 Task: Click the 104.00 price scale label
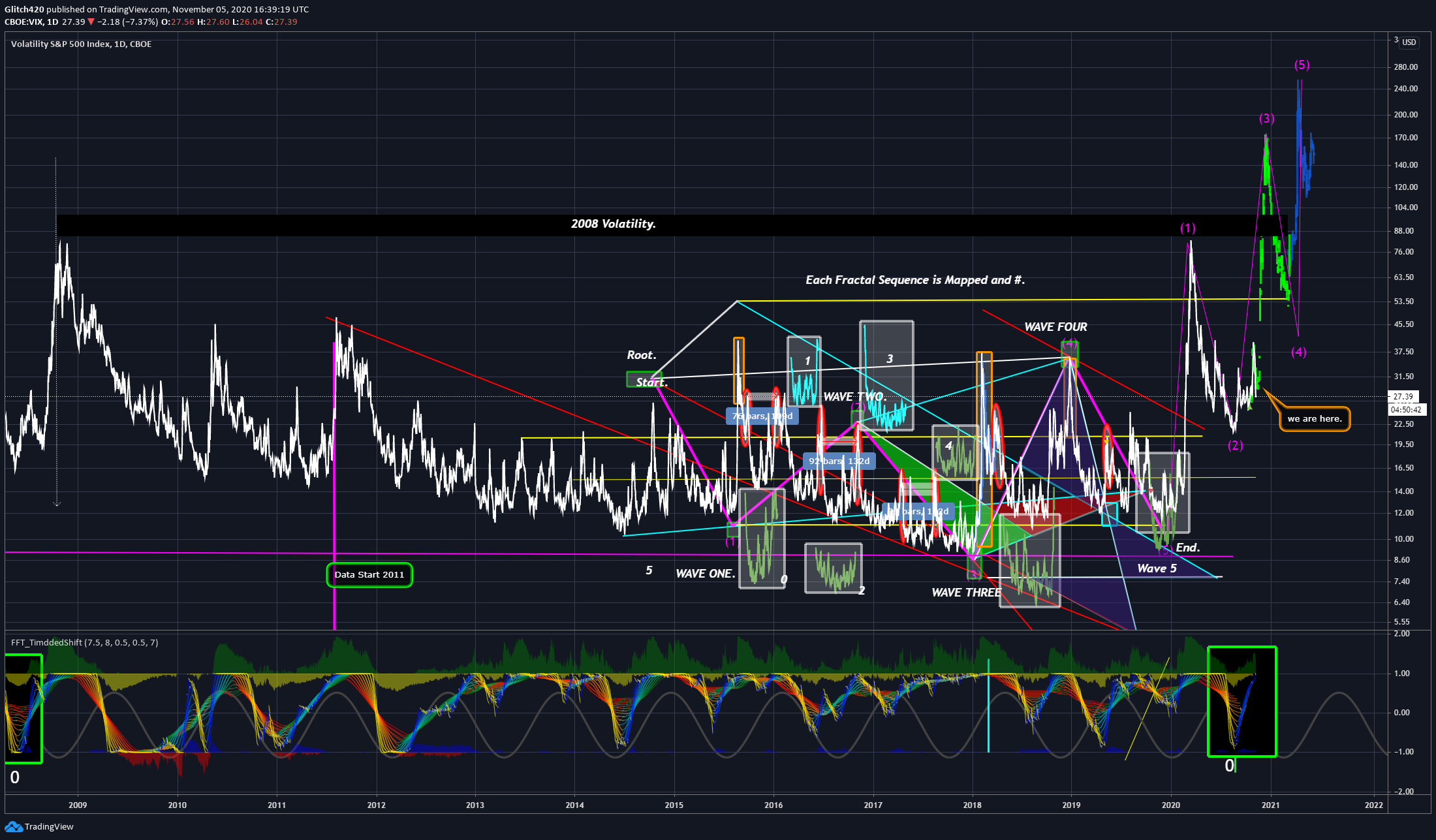[1406, 208]
